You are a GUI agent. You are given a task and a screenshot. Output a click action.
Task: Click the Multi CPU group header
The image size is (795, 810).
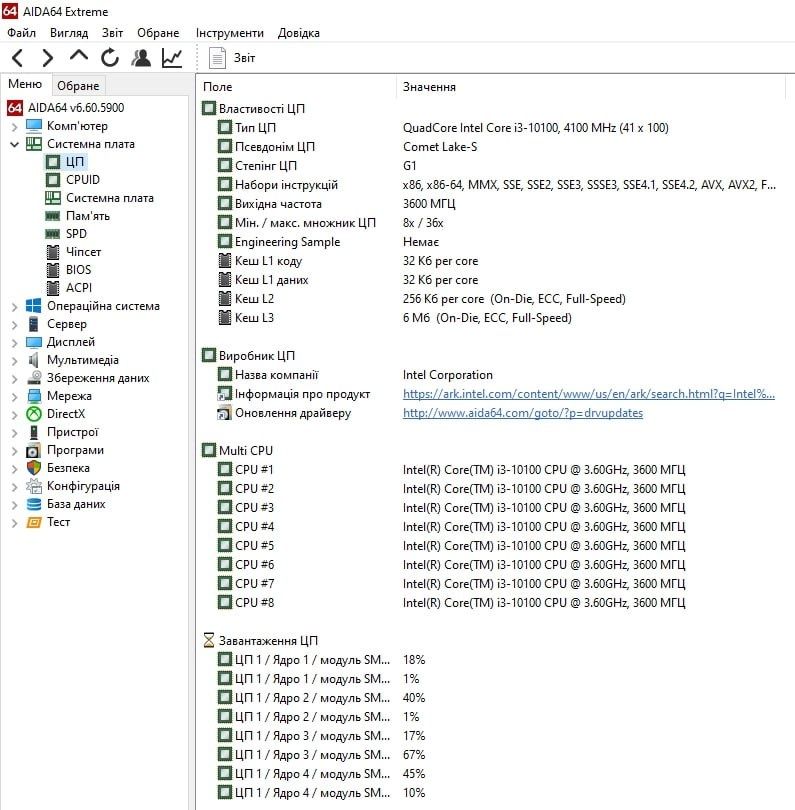(x=245, y=450)
